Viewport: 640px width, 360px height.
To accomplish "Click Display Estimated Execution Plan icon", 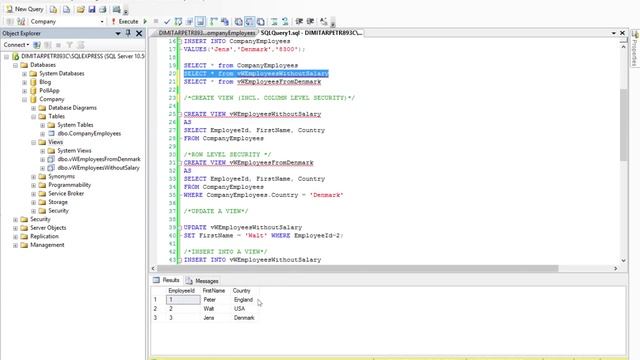I will [178, 21].
